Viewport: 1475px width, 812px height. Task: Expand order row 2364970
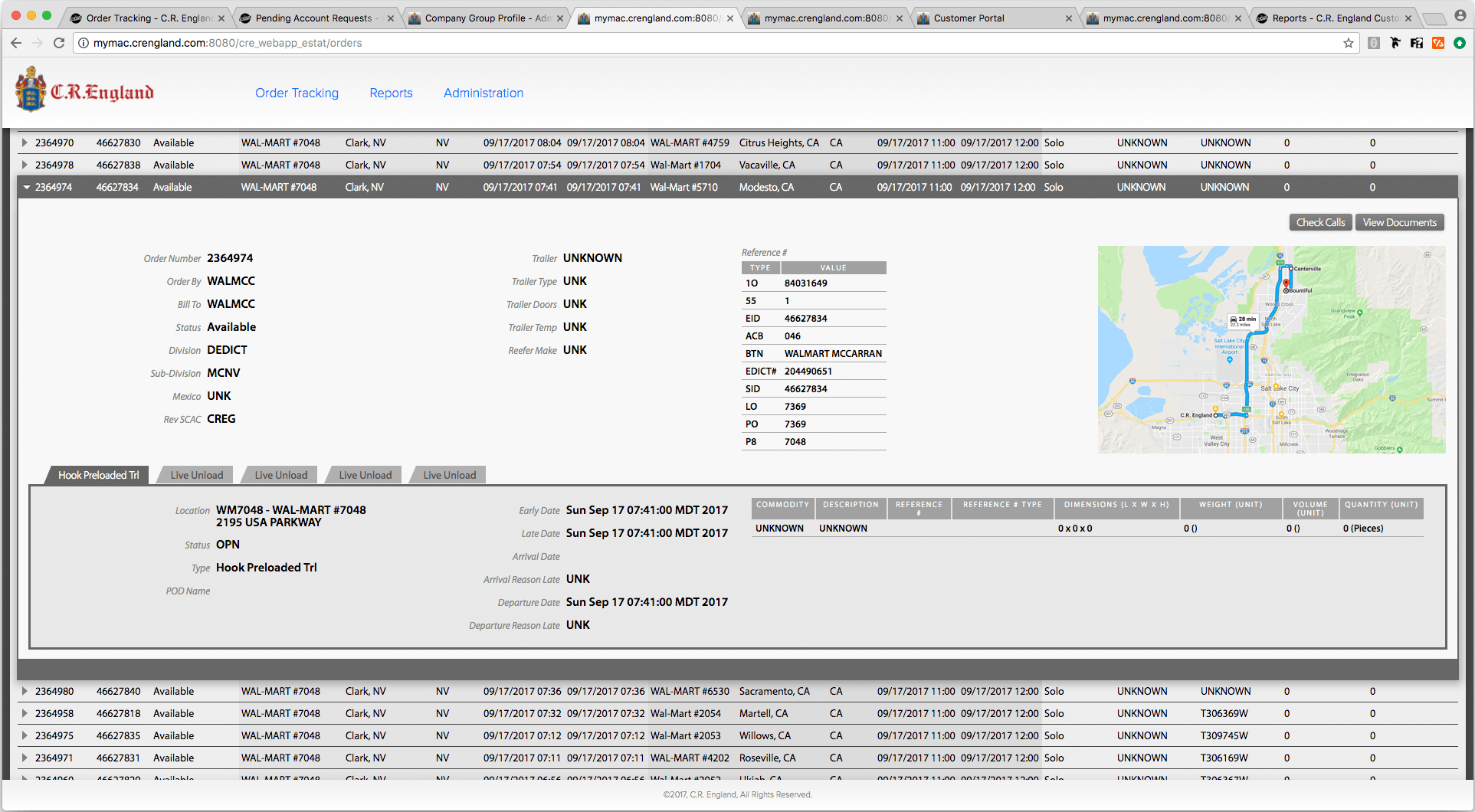click(25, 142)
